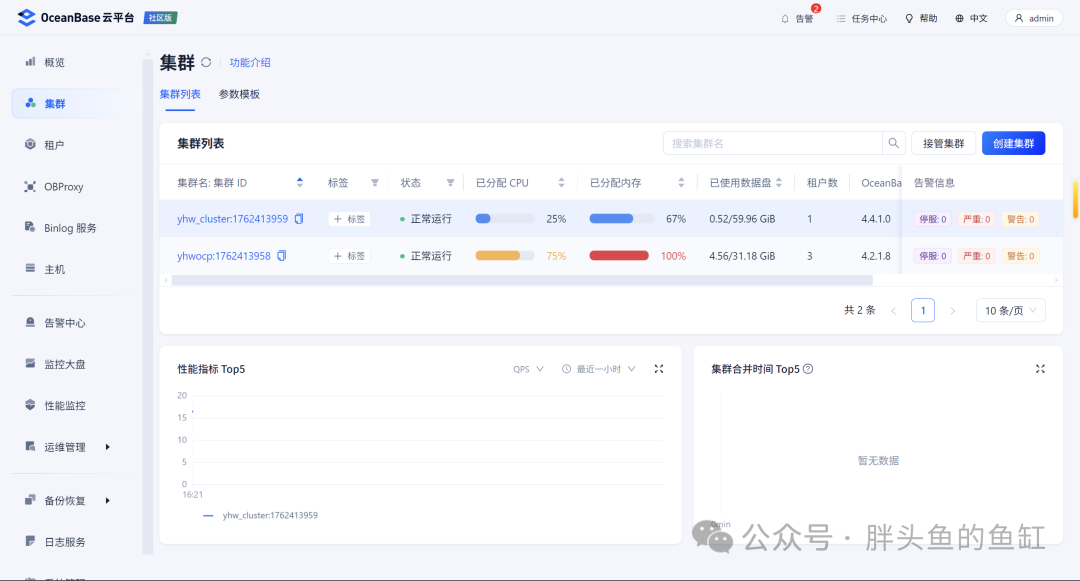Sort by 已分配 CPU column
This screenshot has width=1080, height=581.
pyautogui.click(x=561, y=182)
